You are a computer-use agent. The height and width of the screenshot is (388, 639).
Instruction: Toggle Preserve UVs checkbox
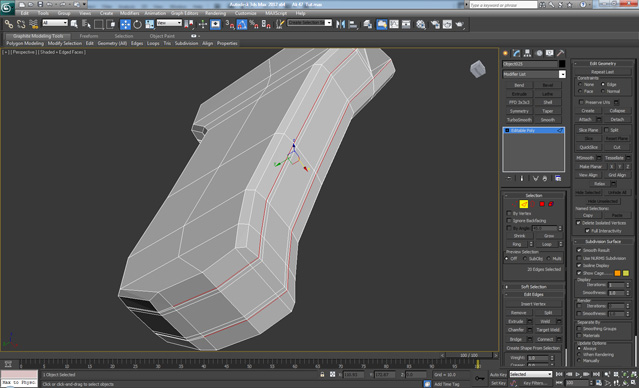[x=582, y=102]
